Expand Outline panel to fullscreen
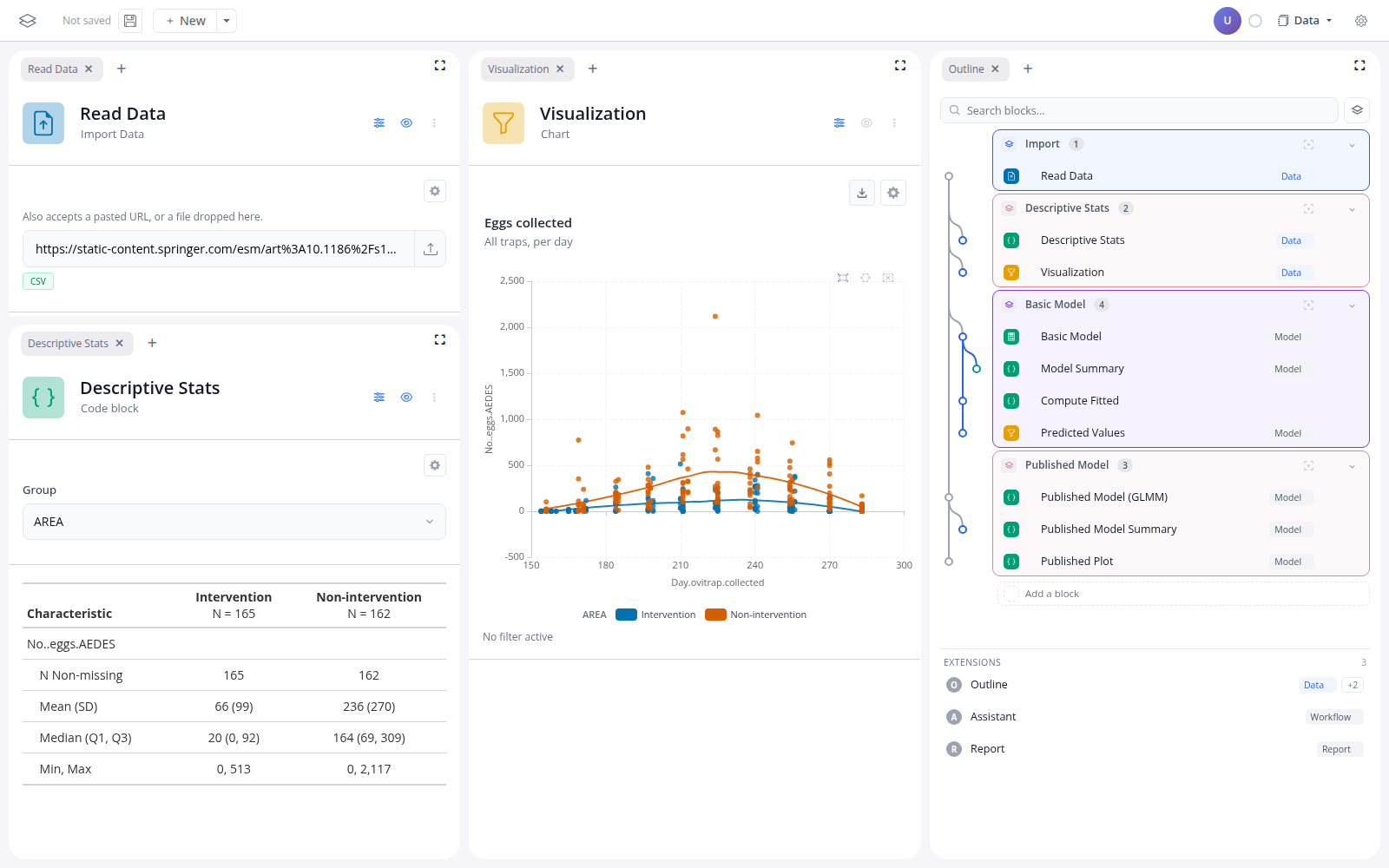Viewport: 1389px width, 868px height. point(1359,65)
